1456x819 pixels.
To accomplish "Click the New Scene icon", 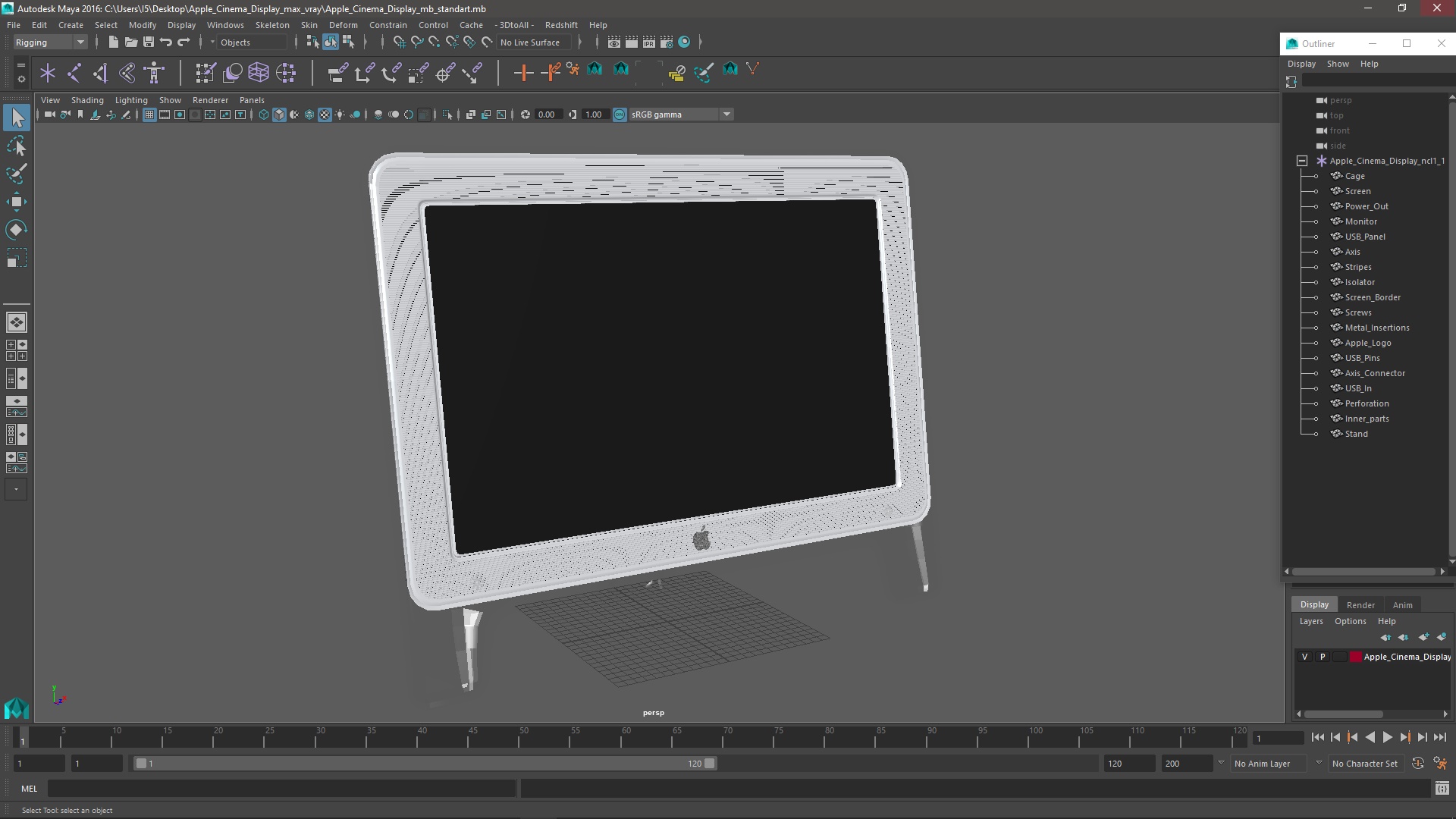I will (x=113, y=42).
